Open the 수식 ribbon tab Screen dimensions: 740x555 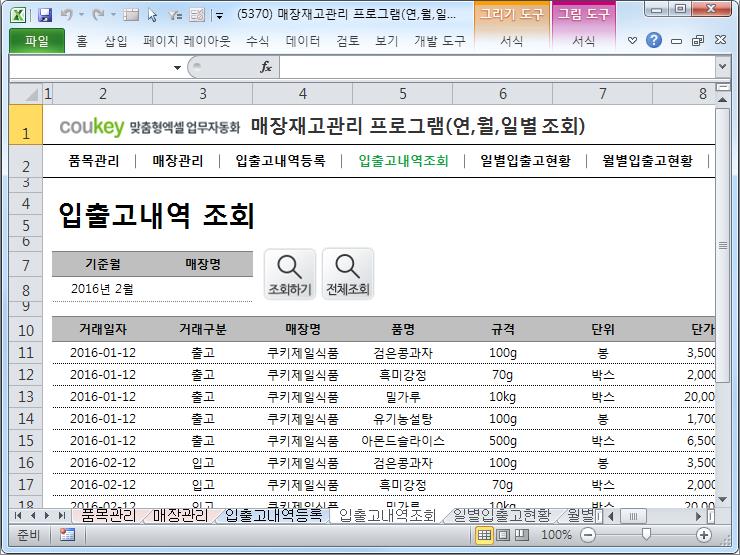click(x=258, y=41)
